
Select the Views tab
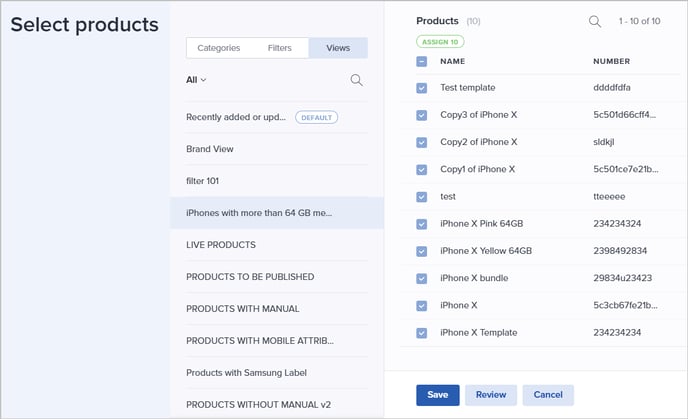pos(338,48)
